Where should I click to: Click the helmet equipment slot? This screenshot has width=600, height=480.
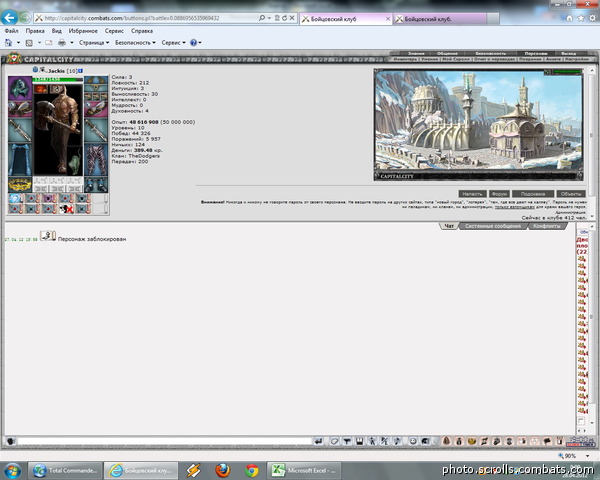(x=20, y=88)
